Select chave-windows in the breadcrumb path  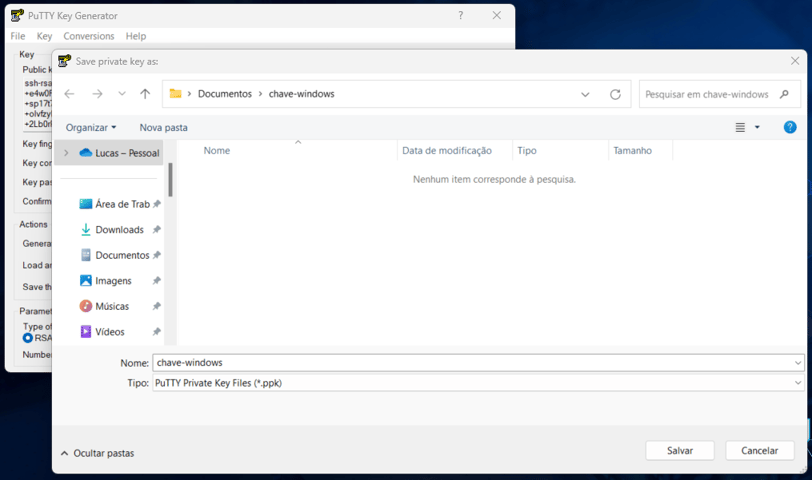[x=301, y=94]
